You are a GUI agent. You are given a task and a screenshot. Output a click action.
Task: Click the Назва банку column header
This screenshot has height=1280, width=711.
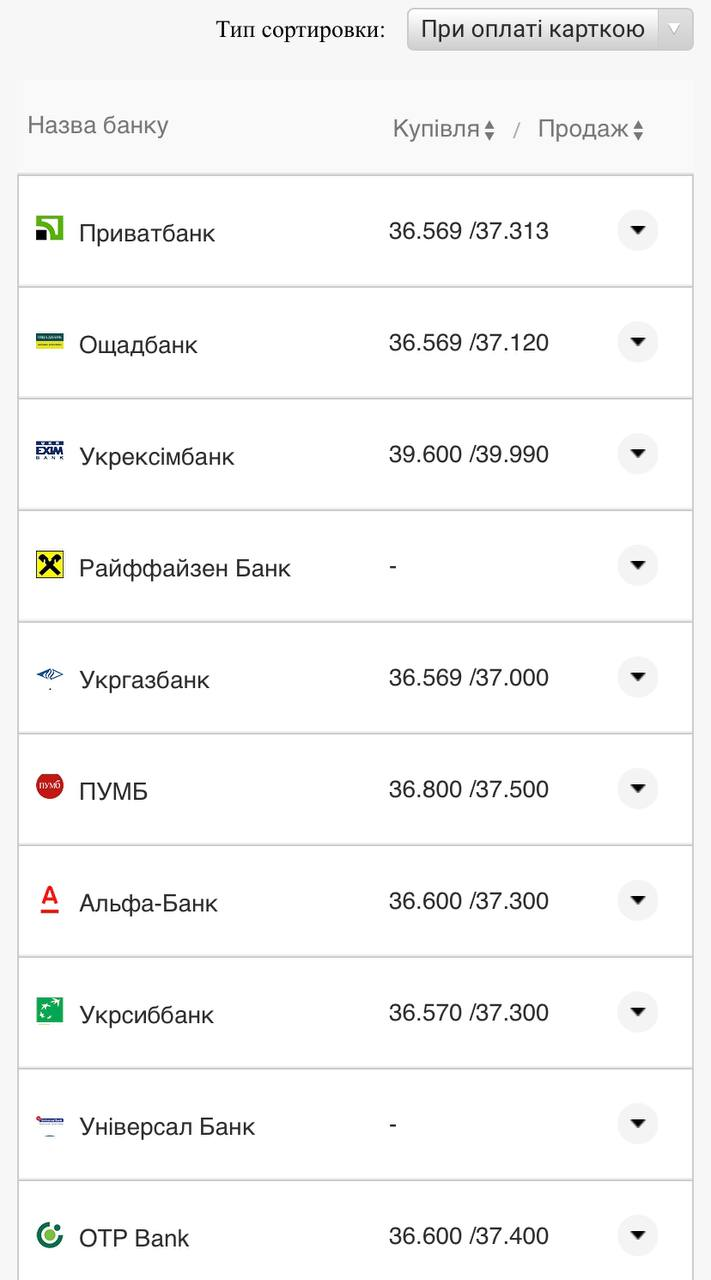pyautogui.click(x=98, y=126)
